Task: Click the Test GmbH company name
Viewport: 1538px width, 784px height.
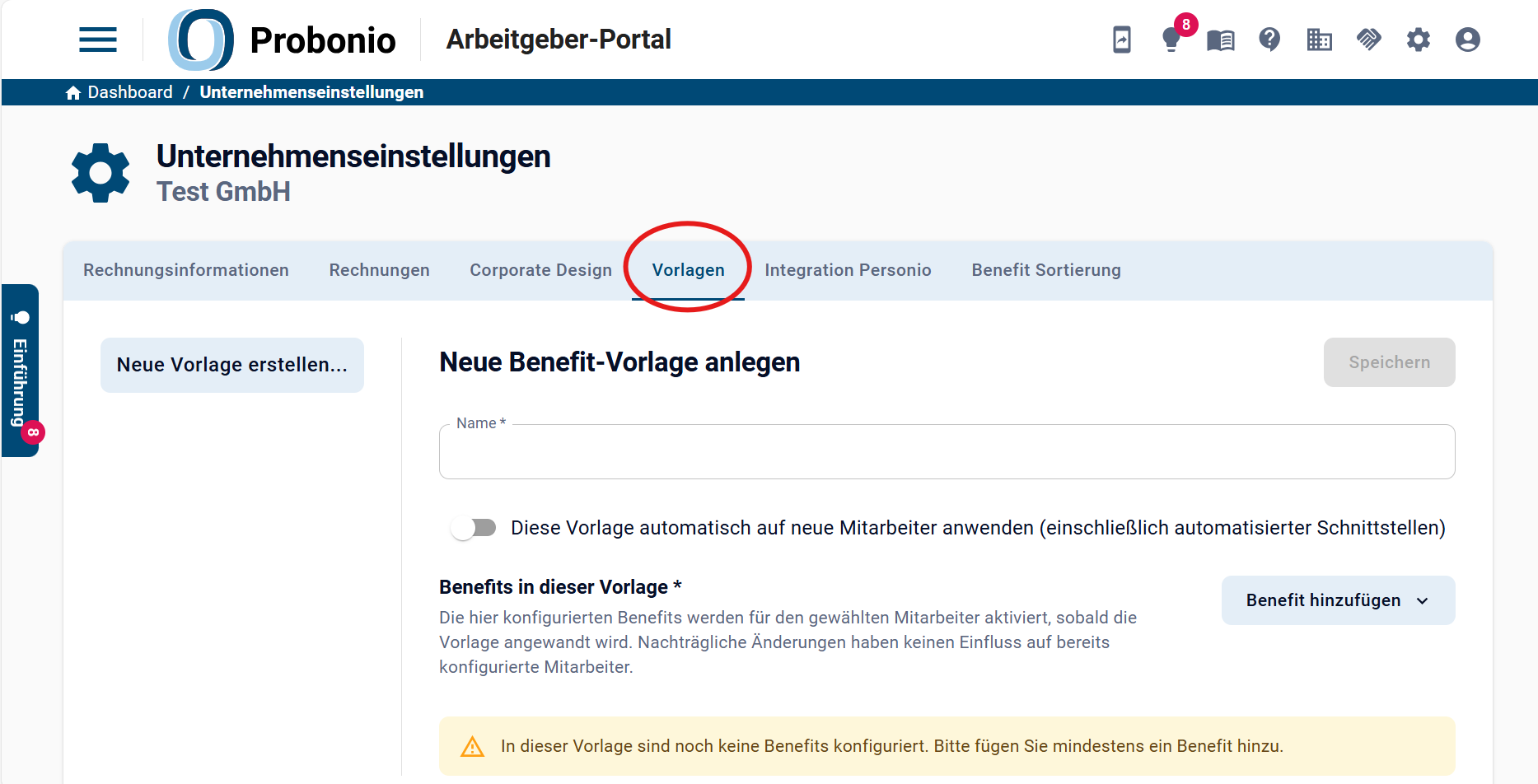Action: coord(223,192)
